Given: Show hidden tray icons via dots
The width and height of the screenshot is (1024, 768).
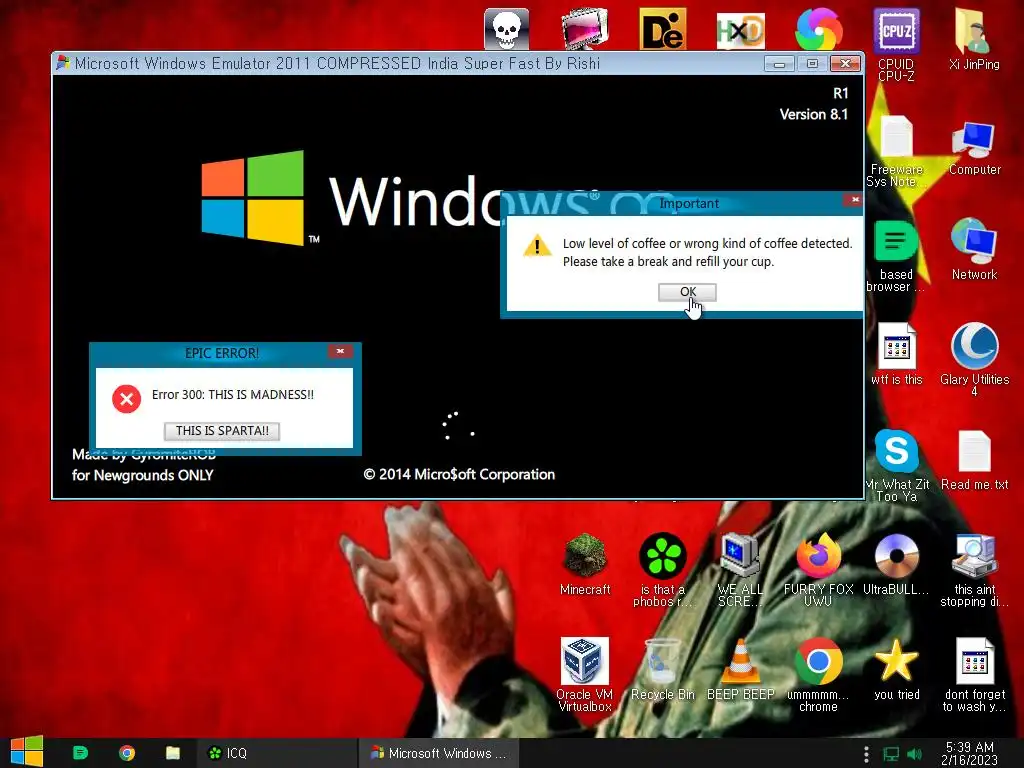Looking at the screenshot, I should tap(866, 754).
